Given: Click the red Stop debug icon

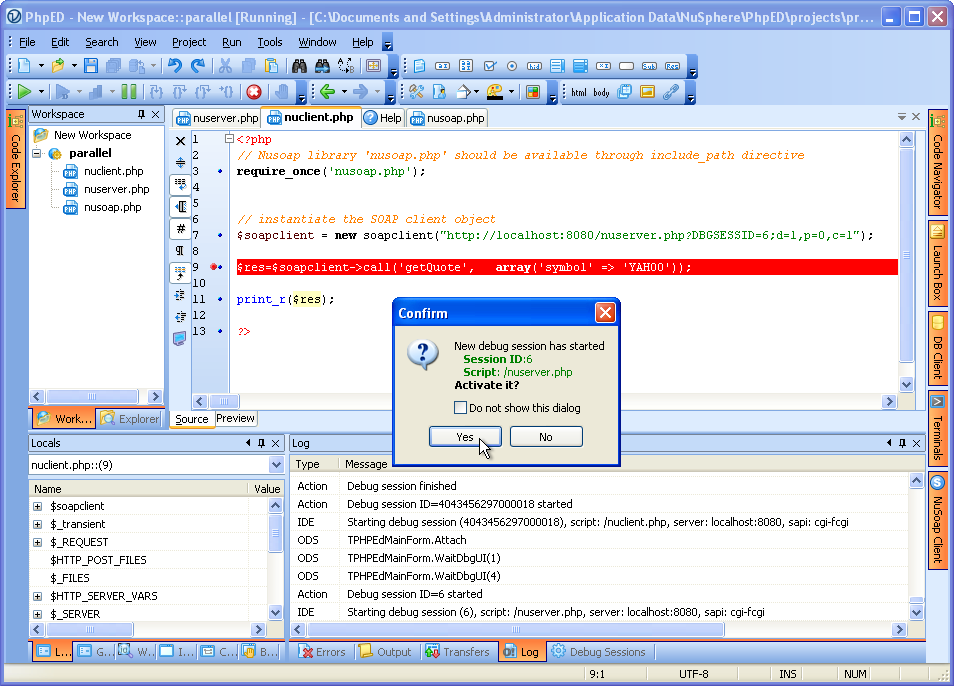Looking at the screenshot, I should tap(254, 92).
